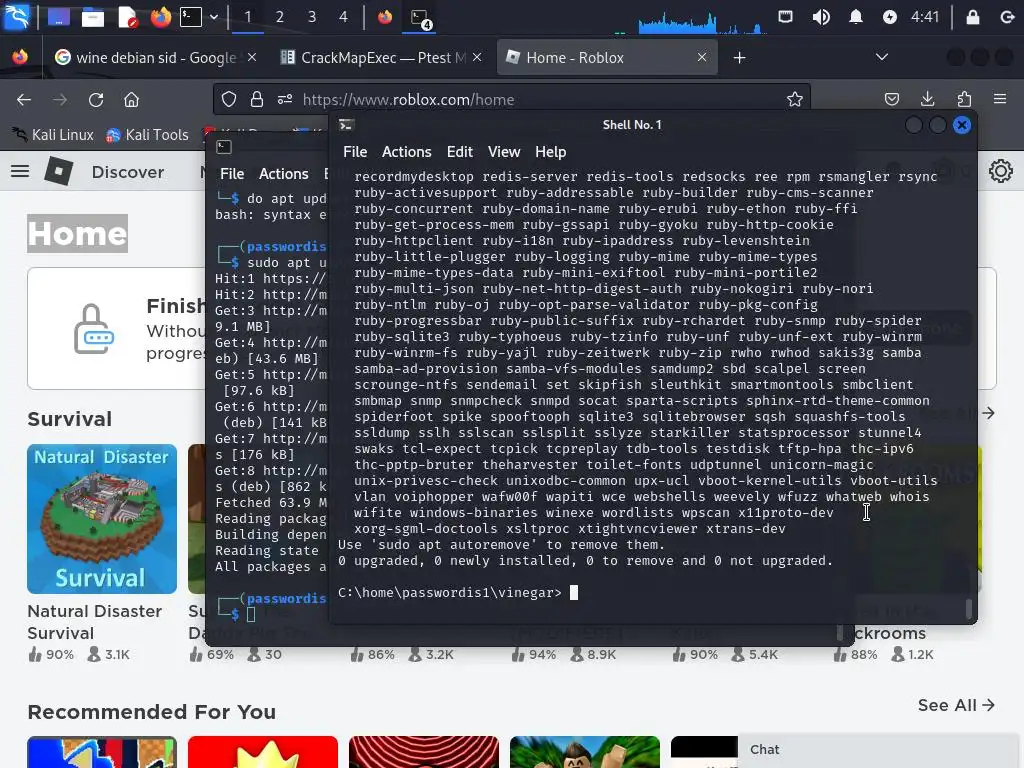The width and height of the screenshot is (1024, 768).
Task: Switch to workspace 4
Action: pos(344,17)
